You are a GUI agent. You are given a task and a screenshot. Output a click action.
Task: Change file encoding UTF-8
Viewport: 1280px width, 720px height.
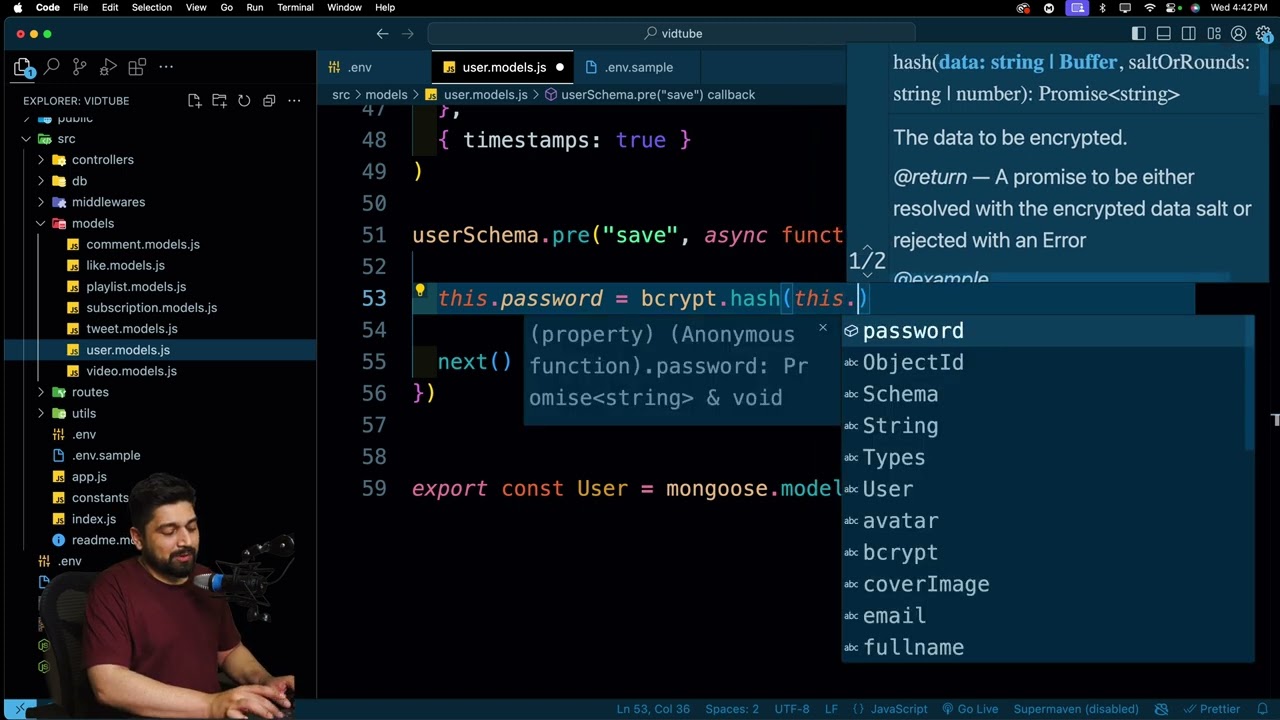[792, 709]
